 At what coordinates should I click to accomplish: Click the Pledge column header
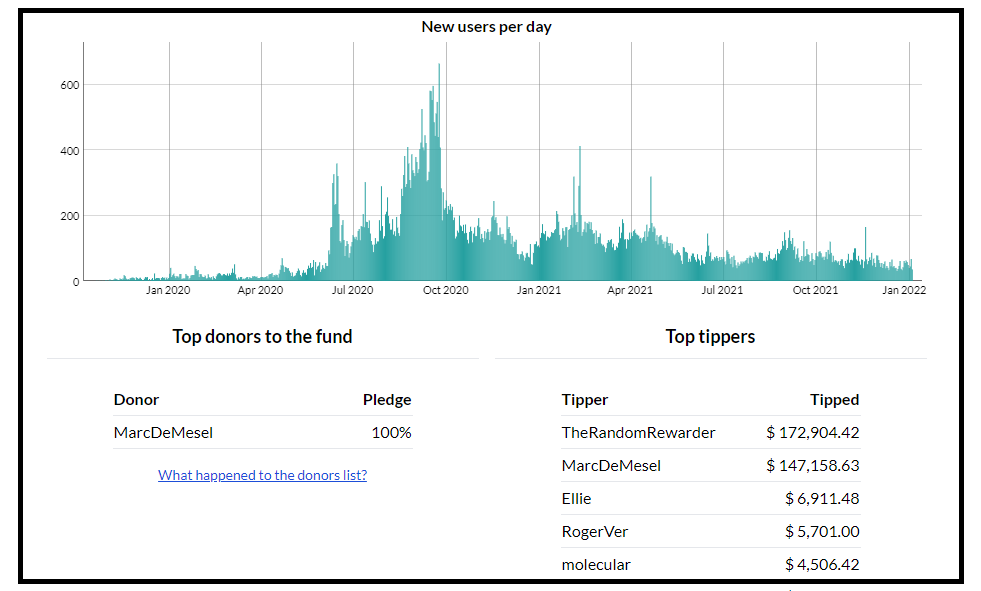click(x=387, y=400)
